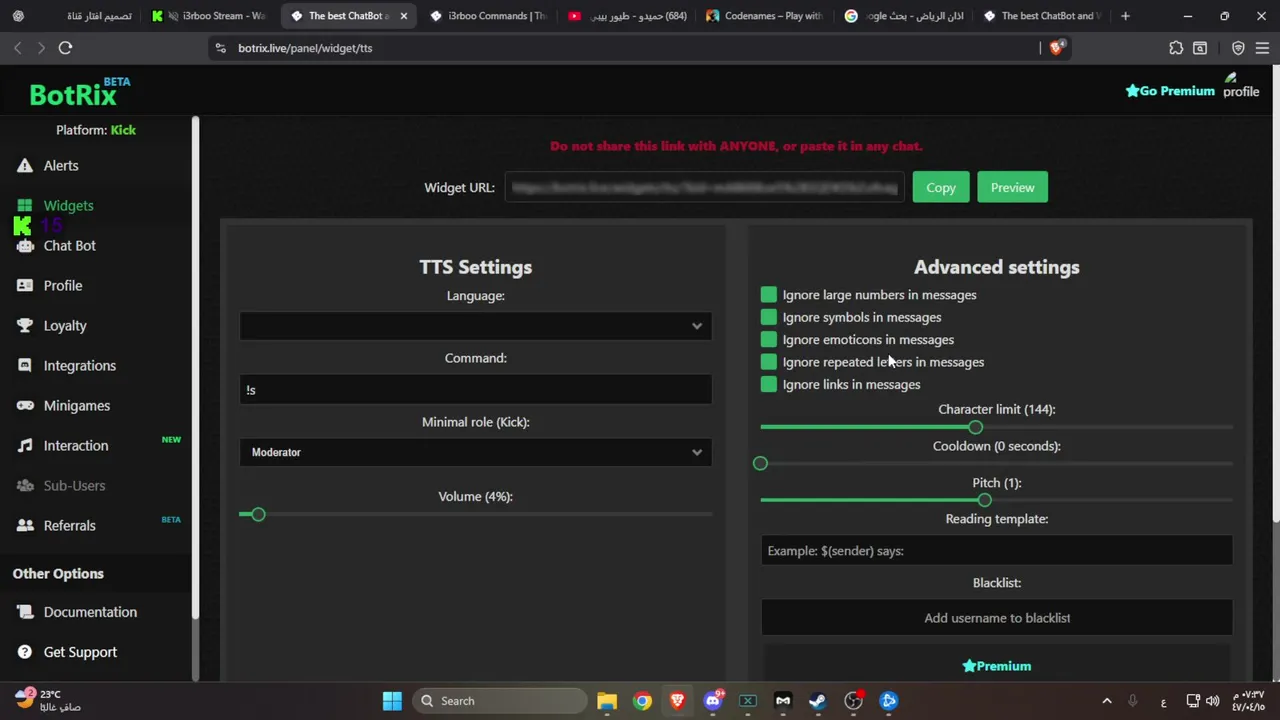
Task: Open the Alerts section in the sidebar
Action: [60, 166]
